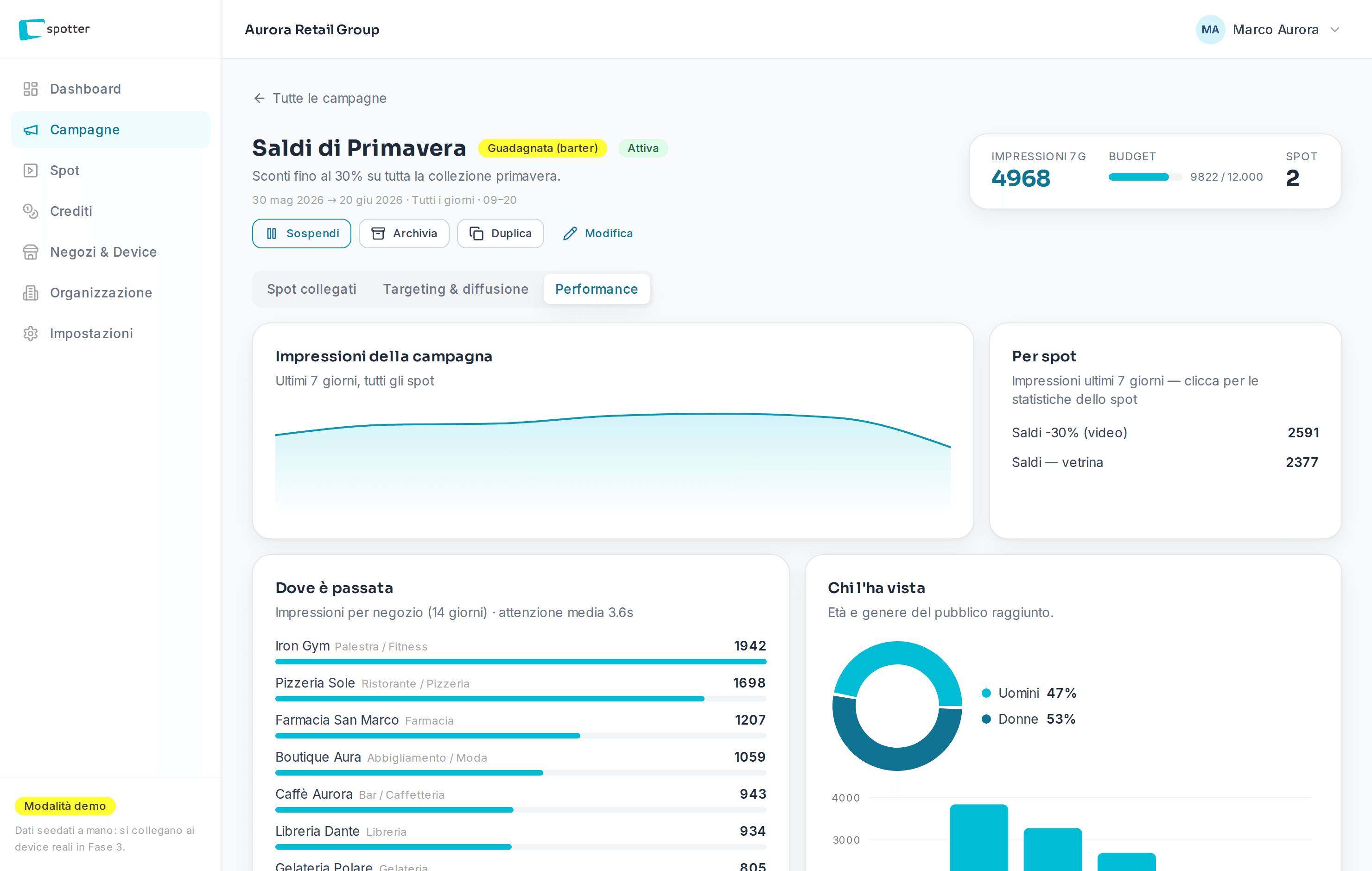Click the Spot play icon
The image size is (1372, 871).
tap(30, 170)
